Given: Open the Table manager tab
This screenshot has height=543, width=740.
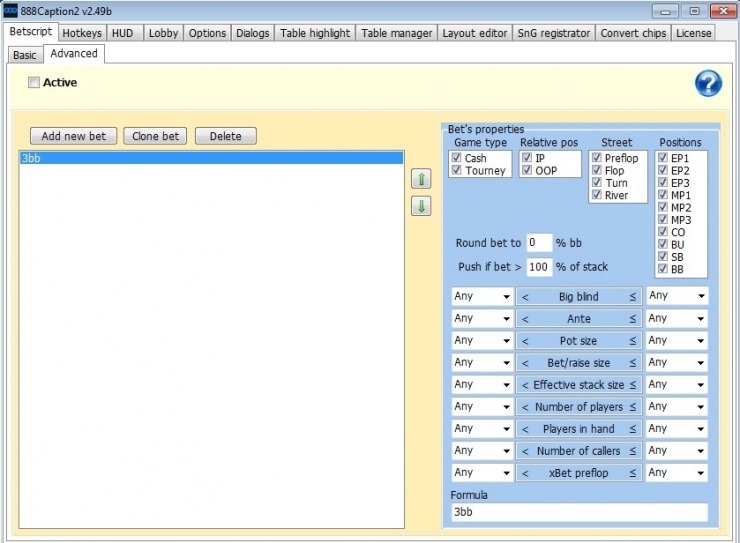Looking at the screenshot, I should [396, 33].
